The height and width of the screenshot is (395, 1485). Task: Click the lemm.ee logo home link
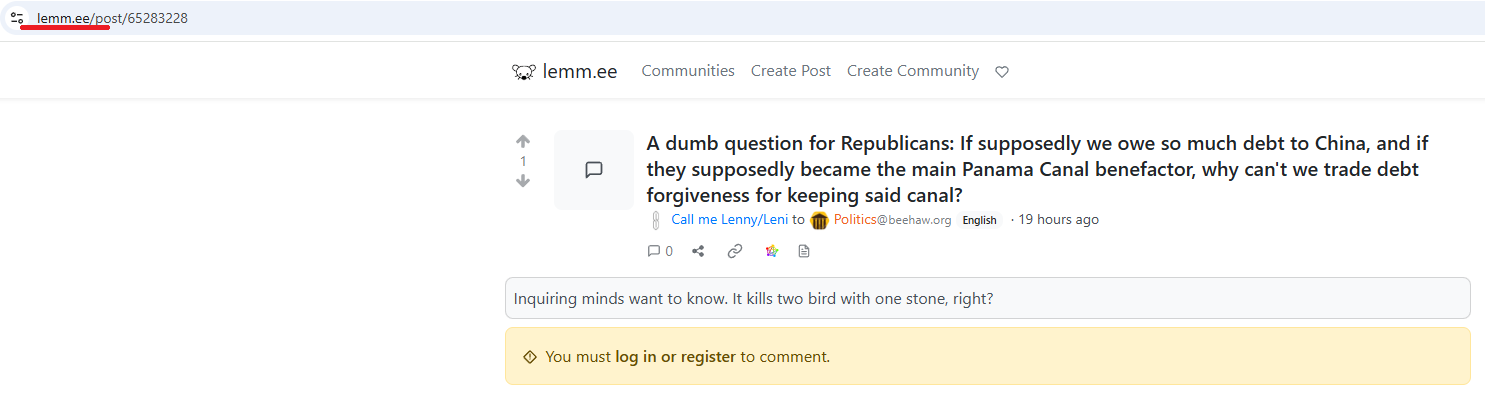coord(565,71)
